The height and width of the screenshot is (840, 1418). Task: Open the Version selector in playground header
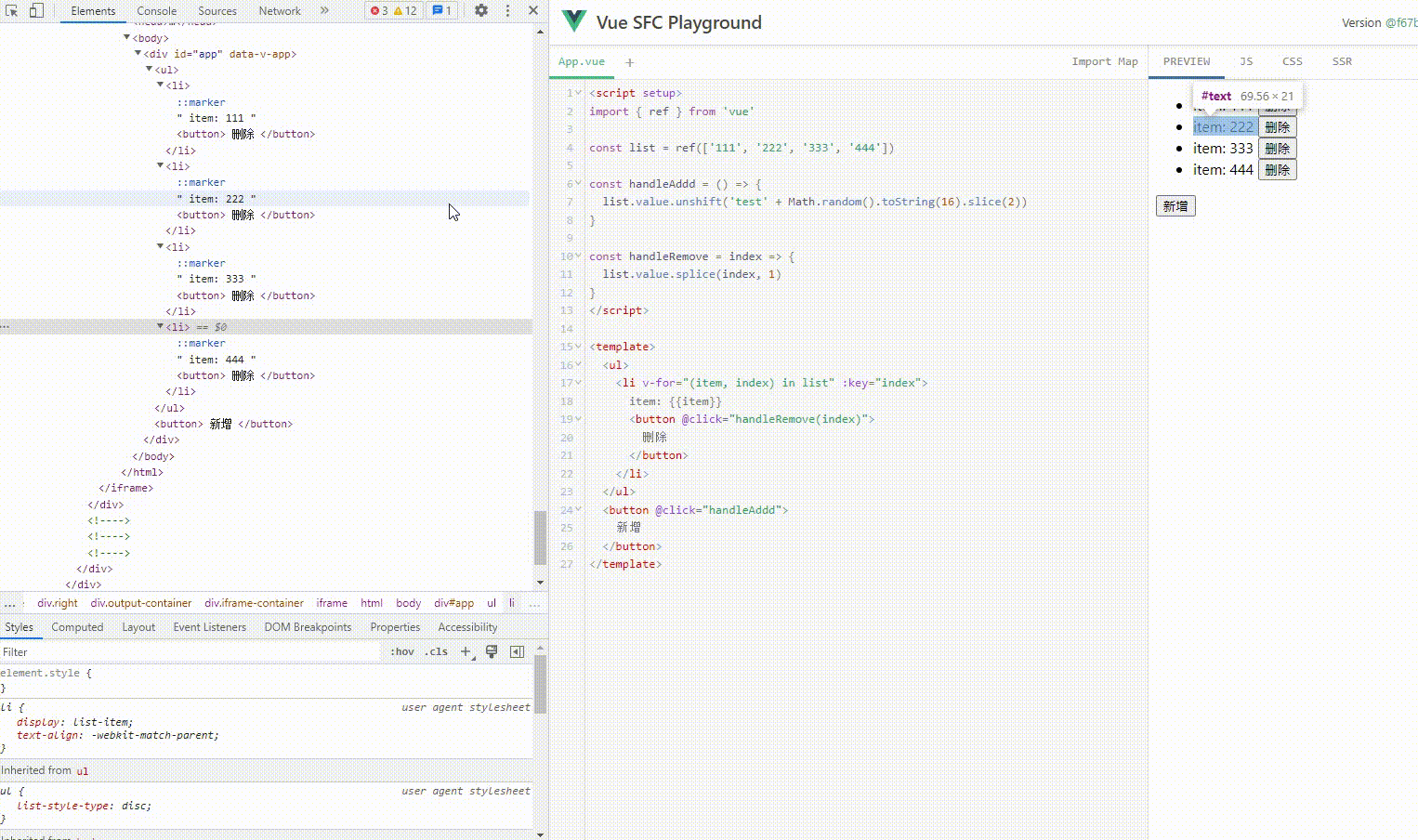click(1380, 23)
